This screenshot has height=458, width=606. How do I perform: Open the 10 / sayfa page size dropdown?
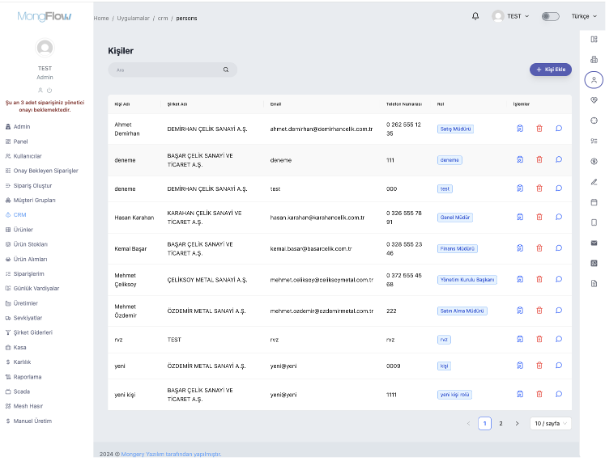551,423
